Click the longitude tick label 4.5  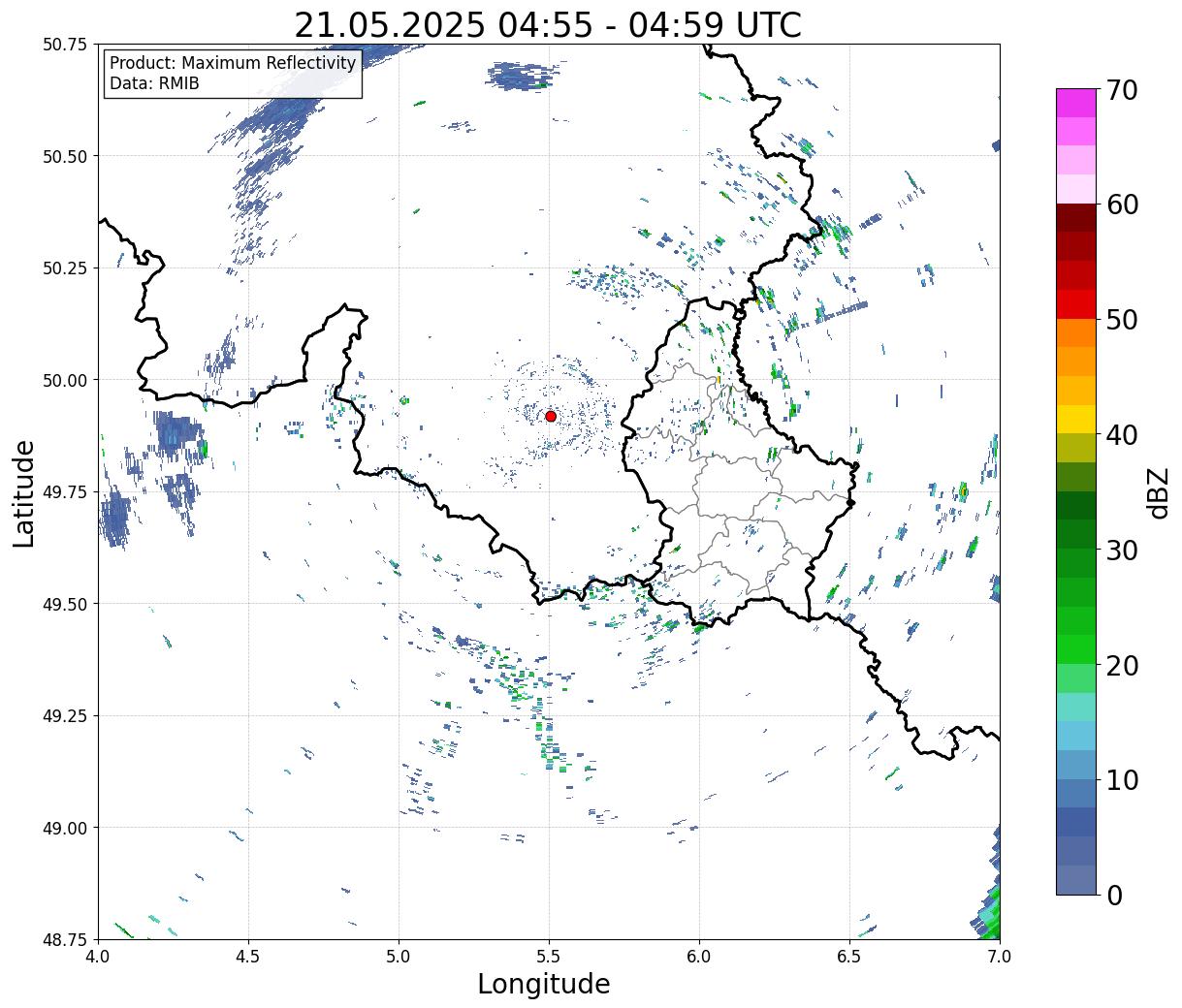click(x=248, y=956)
